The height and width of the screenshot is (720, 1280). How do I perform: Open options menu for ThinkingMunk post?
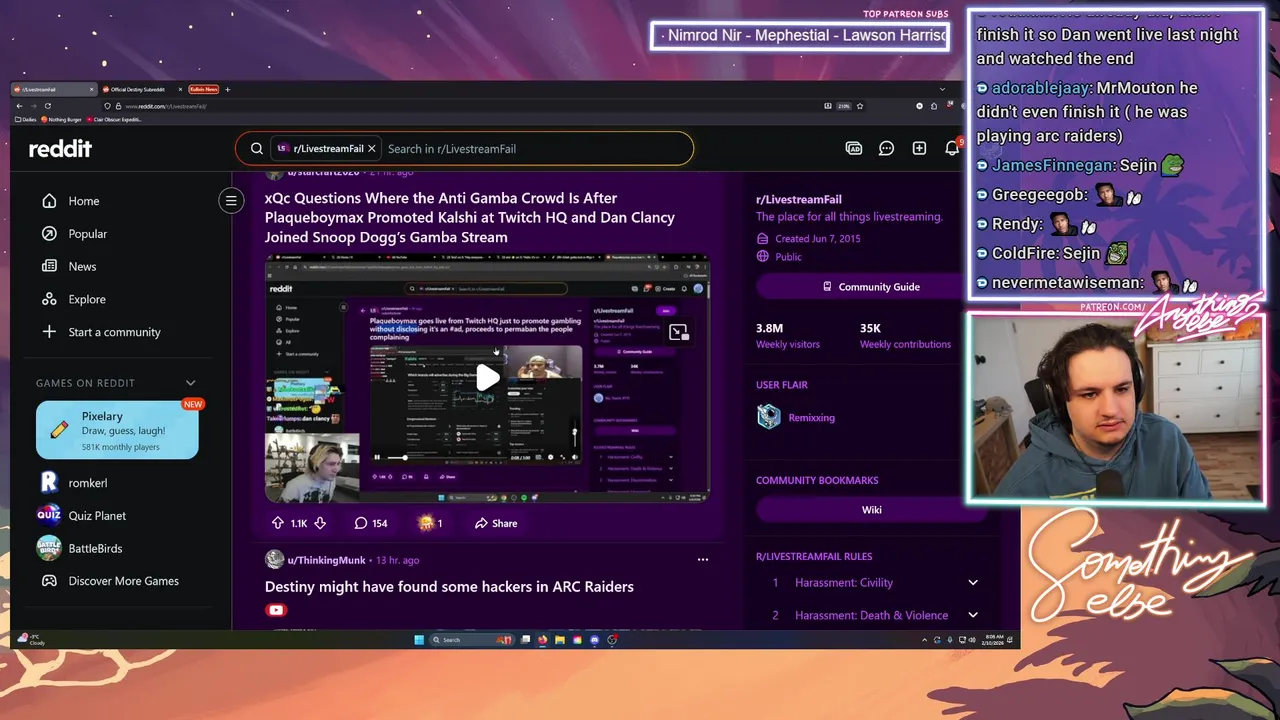click(x=703, y=560)
